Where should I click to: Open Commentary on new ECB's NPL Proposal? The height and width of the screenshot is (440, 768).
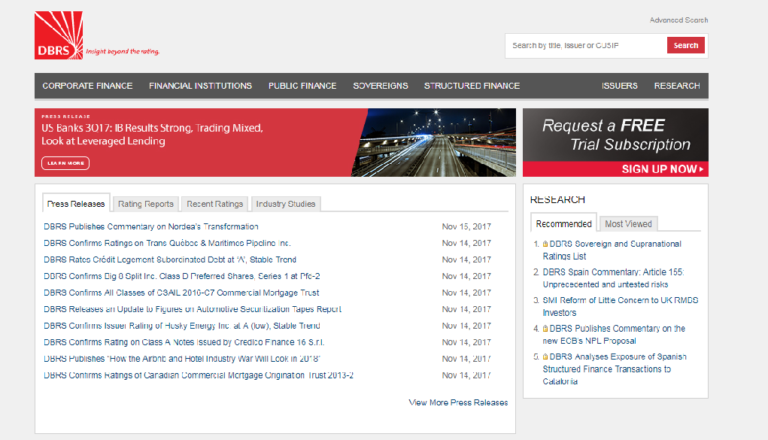614,335
